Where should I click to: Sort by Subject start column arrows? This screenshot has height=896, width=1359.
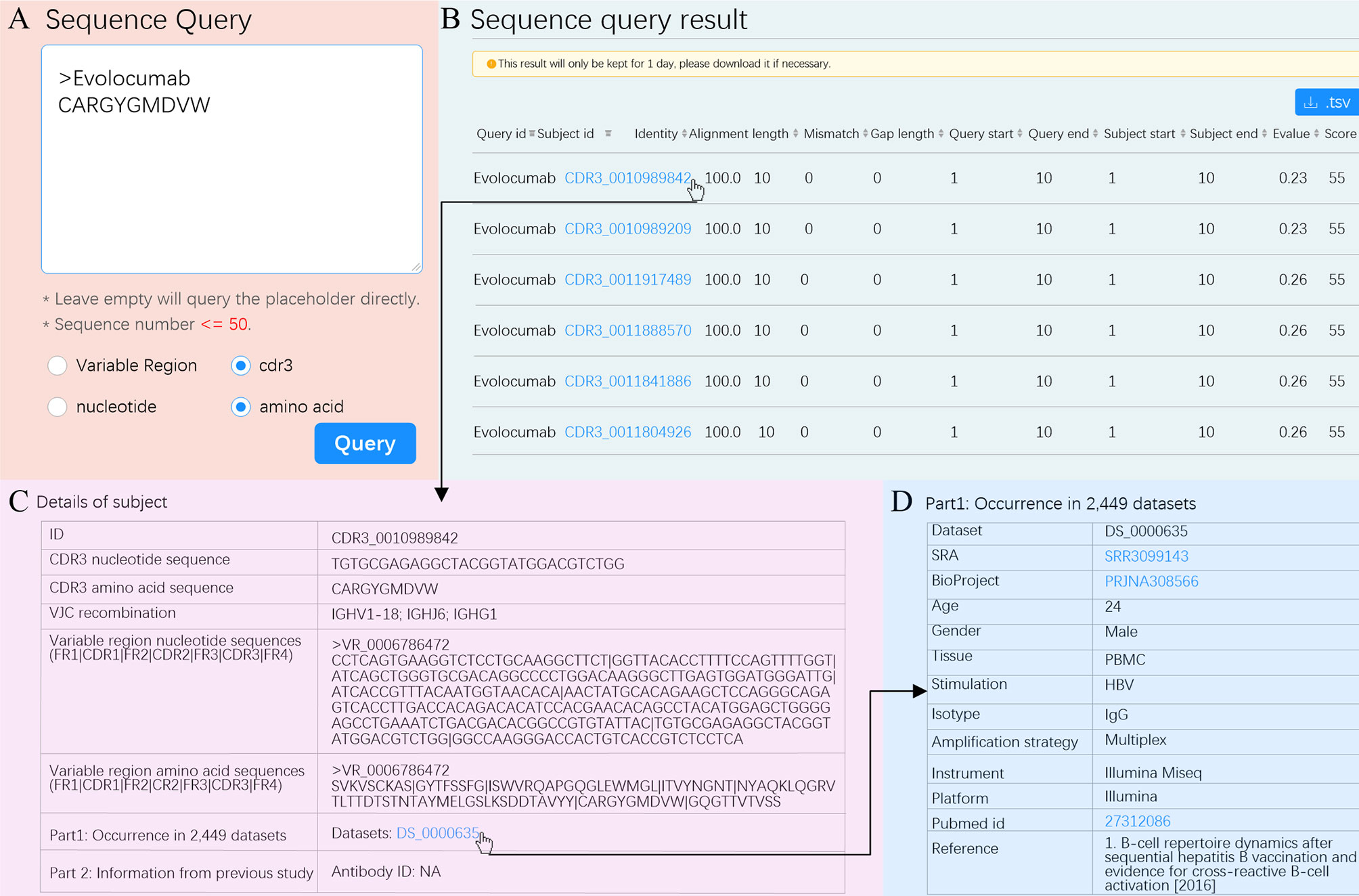click(1182, 133)
